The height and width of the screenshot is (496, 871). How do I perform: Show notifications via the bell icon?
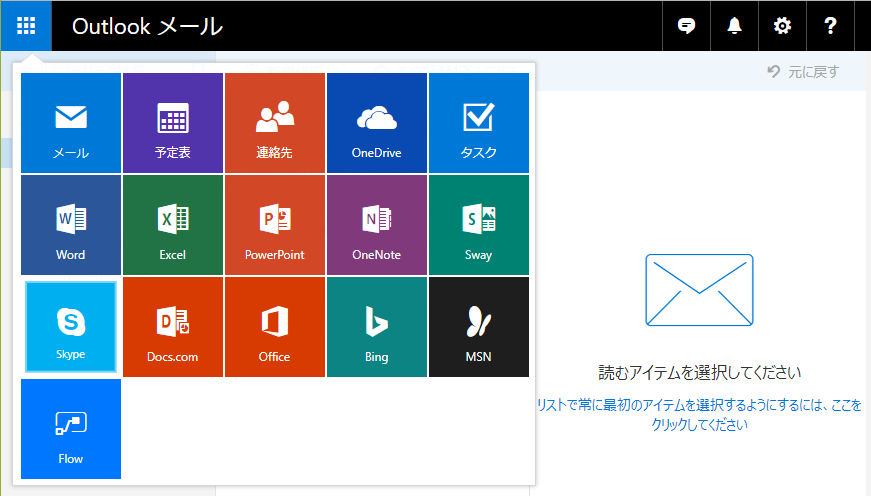(x=734, y=26)
